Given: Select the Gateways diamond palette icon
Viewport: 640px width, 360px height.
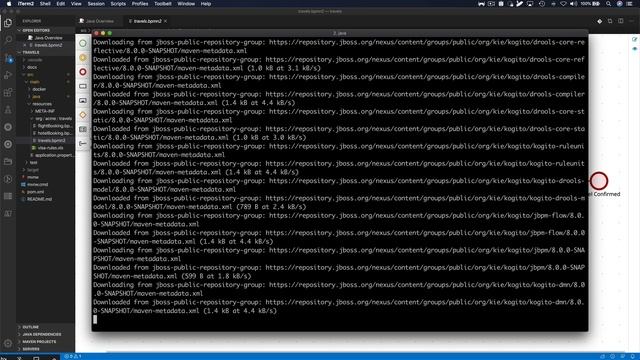Looking at the screenshot, I should pos(83,115).
